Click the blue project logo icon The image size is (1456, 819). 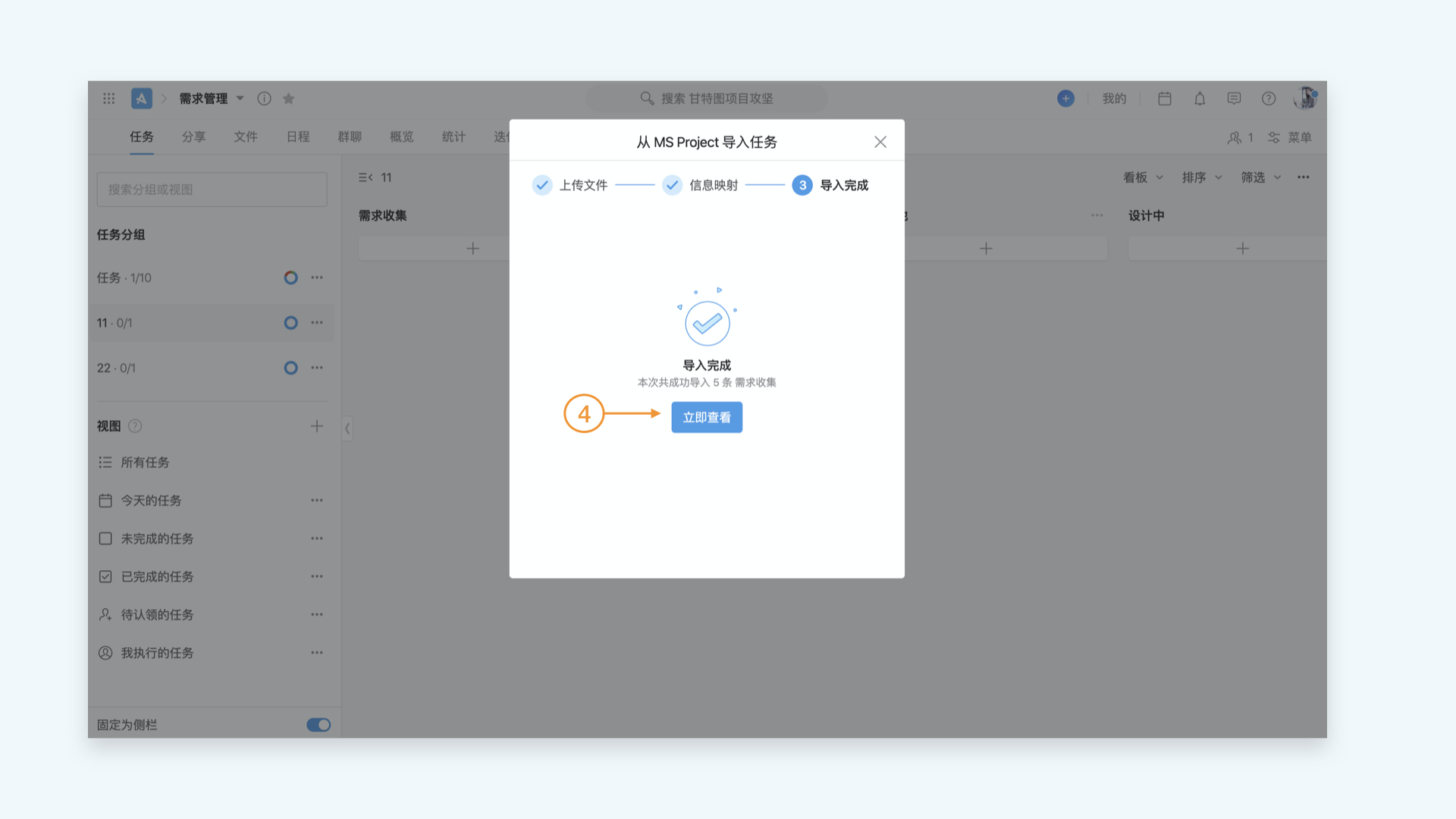142,99
